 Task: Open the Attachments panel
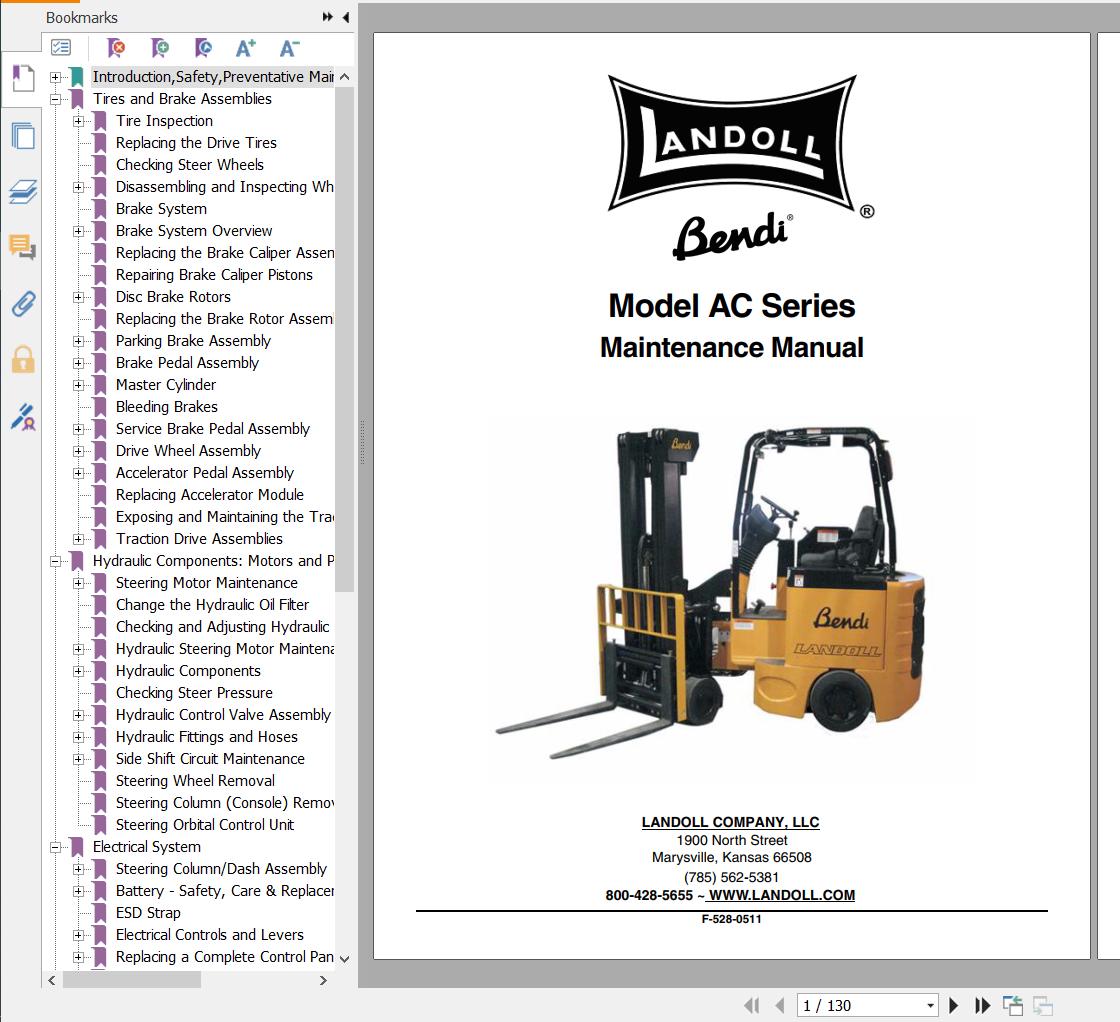click(x=22, y=303)
